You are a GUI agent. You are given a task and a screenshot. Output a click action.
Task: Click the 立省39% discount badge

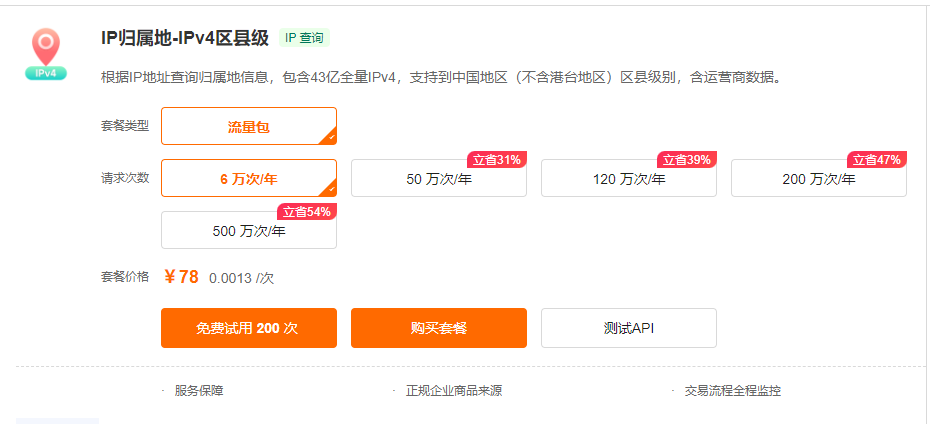point(687,159)
